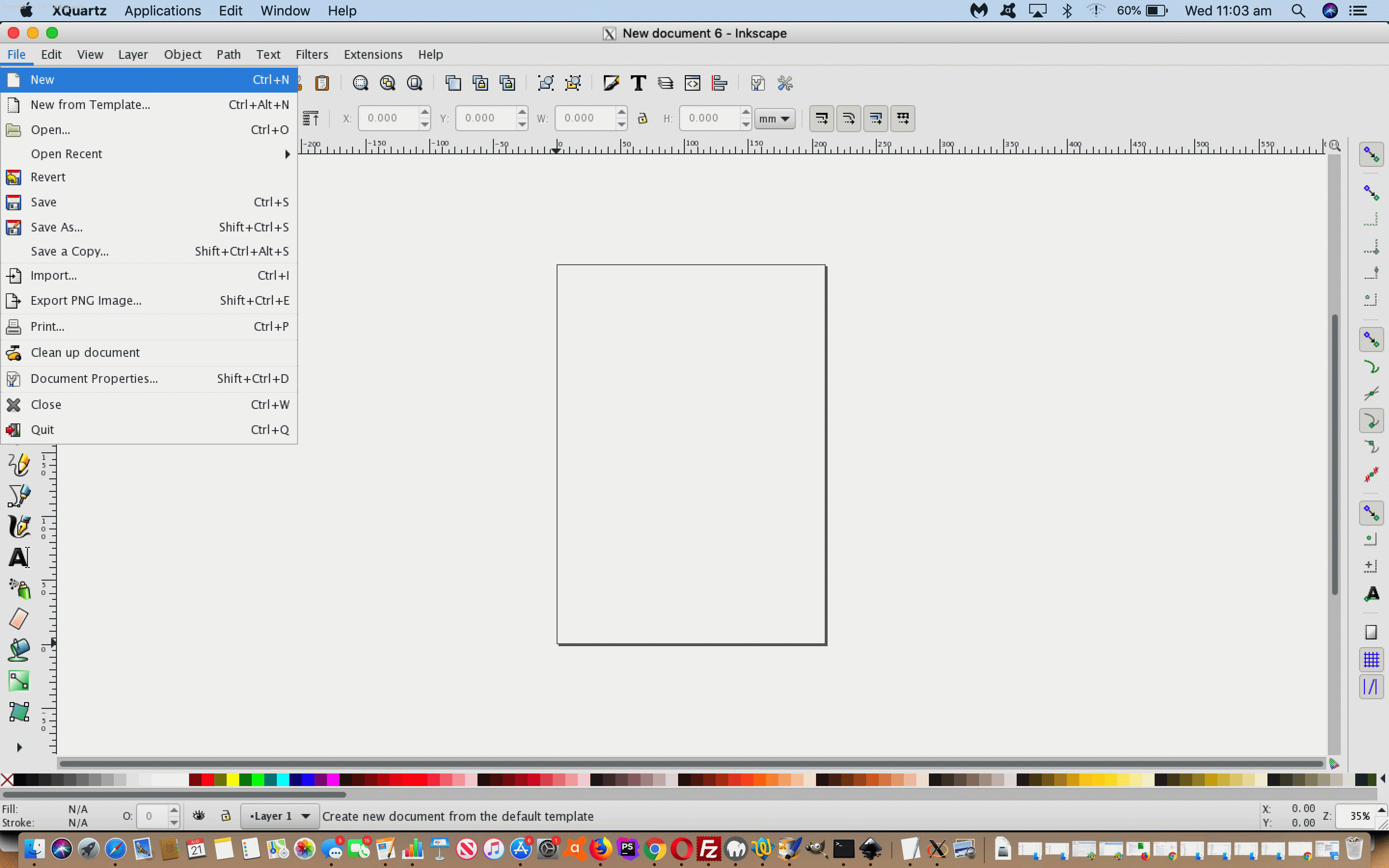
Task: Choose Document Properties from File menu
Action: (94, 379)
